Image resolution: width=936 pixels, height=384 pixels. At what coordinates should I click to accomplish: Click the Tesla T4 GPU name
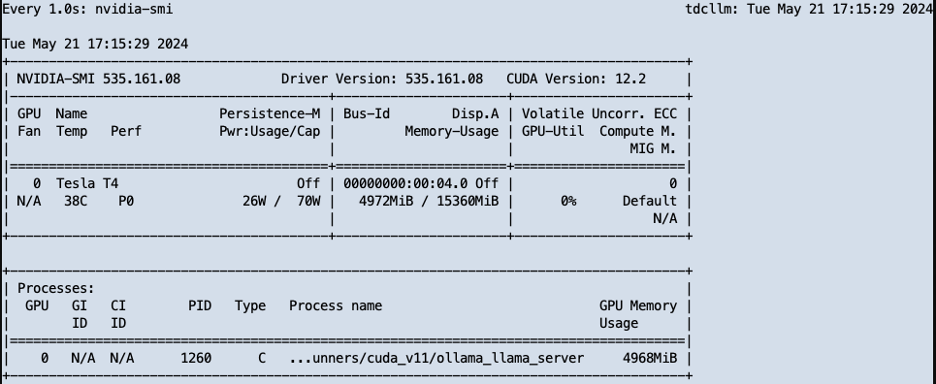87,183
